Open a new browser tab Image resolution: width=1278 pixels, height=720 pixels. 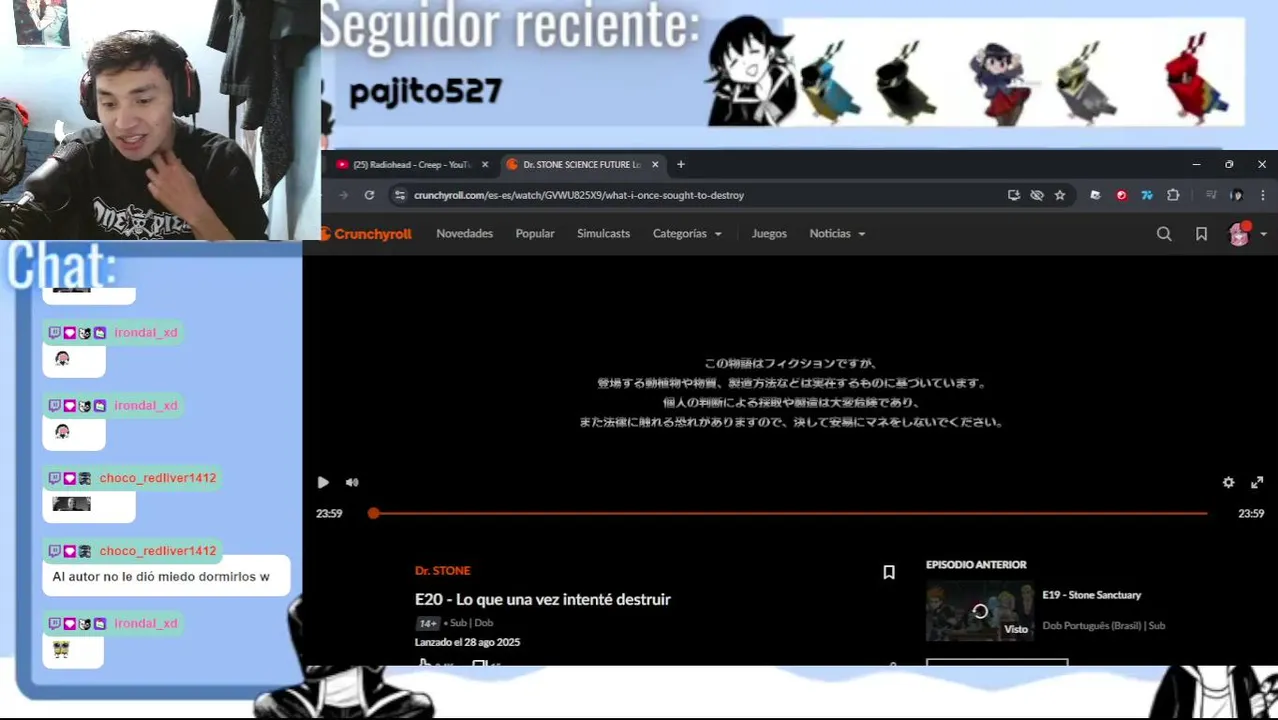681,164
